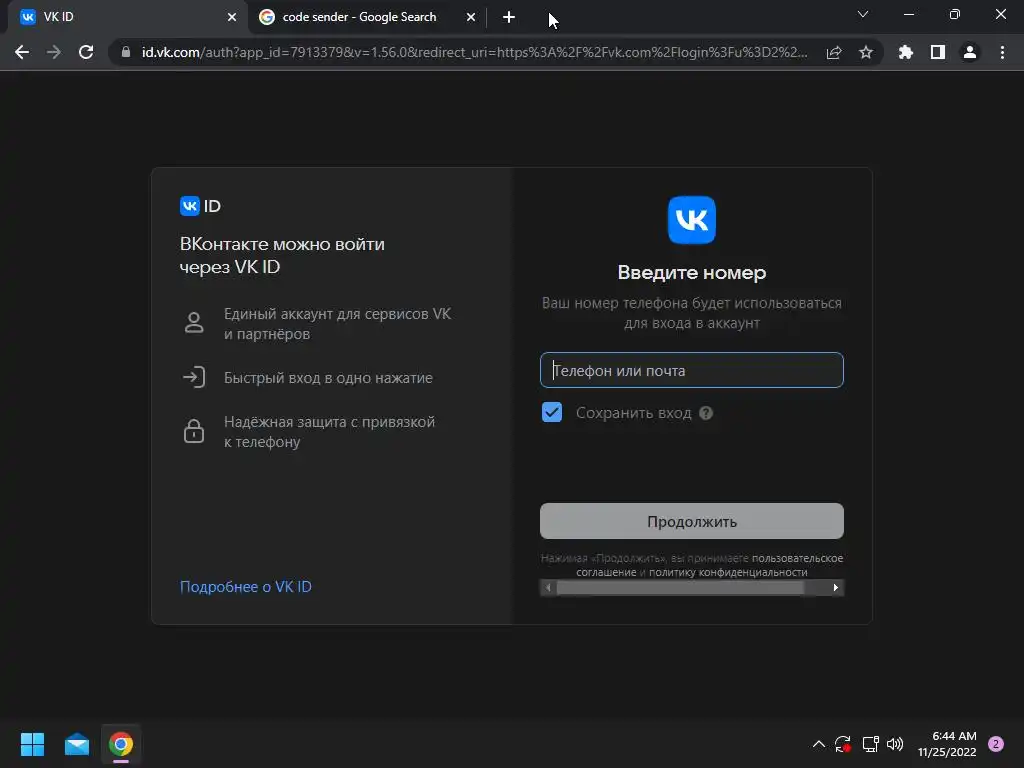
Task: Open the Chrome three-dot menu
Action: pyautogui.click(x=1002, y=52)
